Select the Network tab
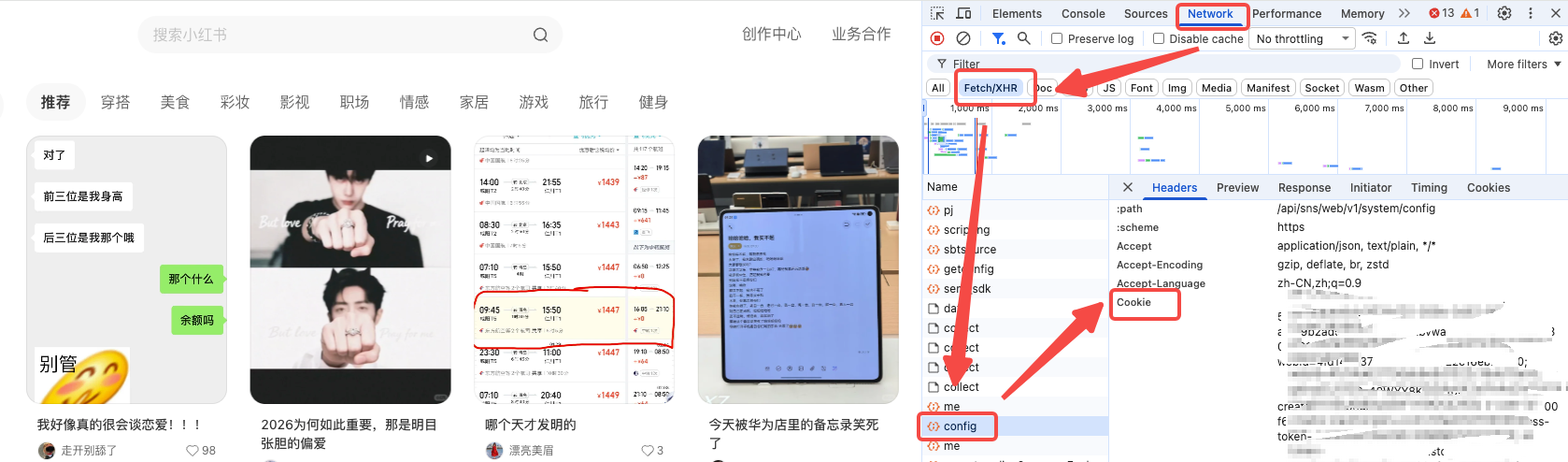 click(1210, 13)
